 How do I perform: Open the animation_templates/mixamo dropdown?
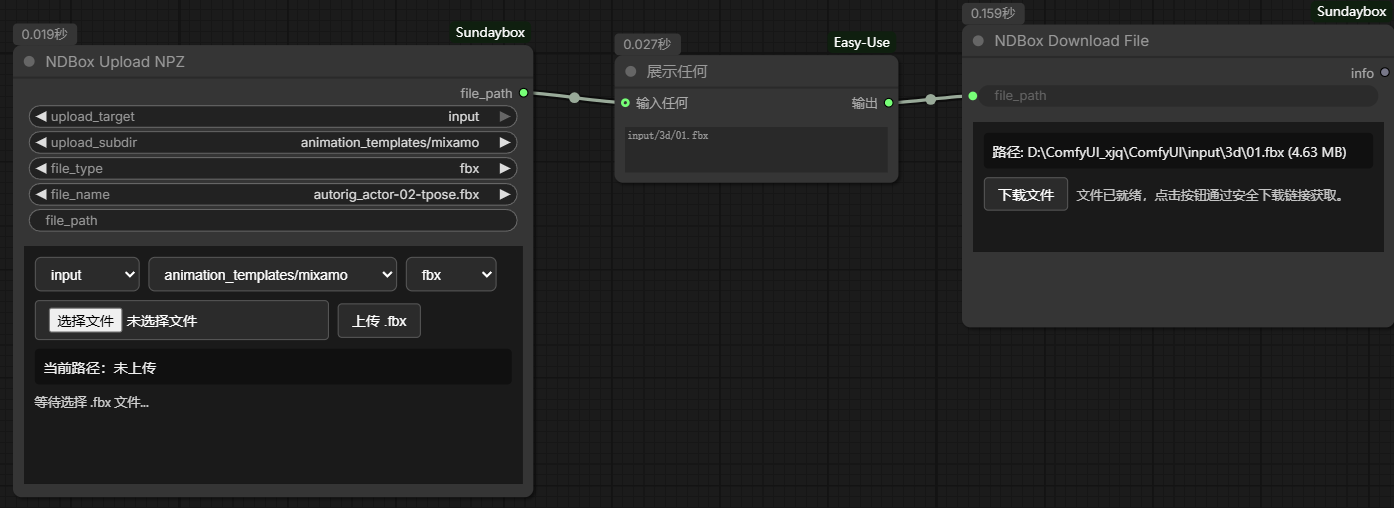coord(272,275)
